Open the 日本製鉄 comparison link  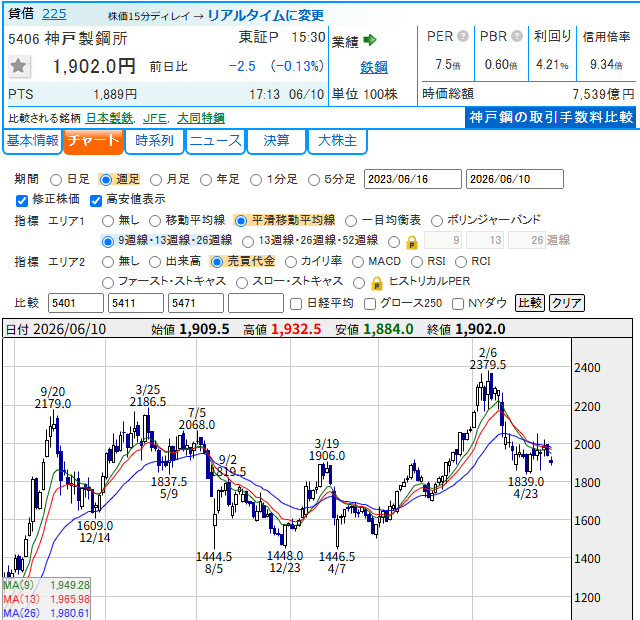pos(109,118)
